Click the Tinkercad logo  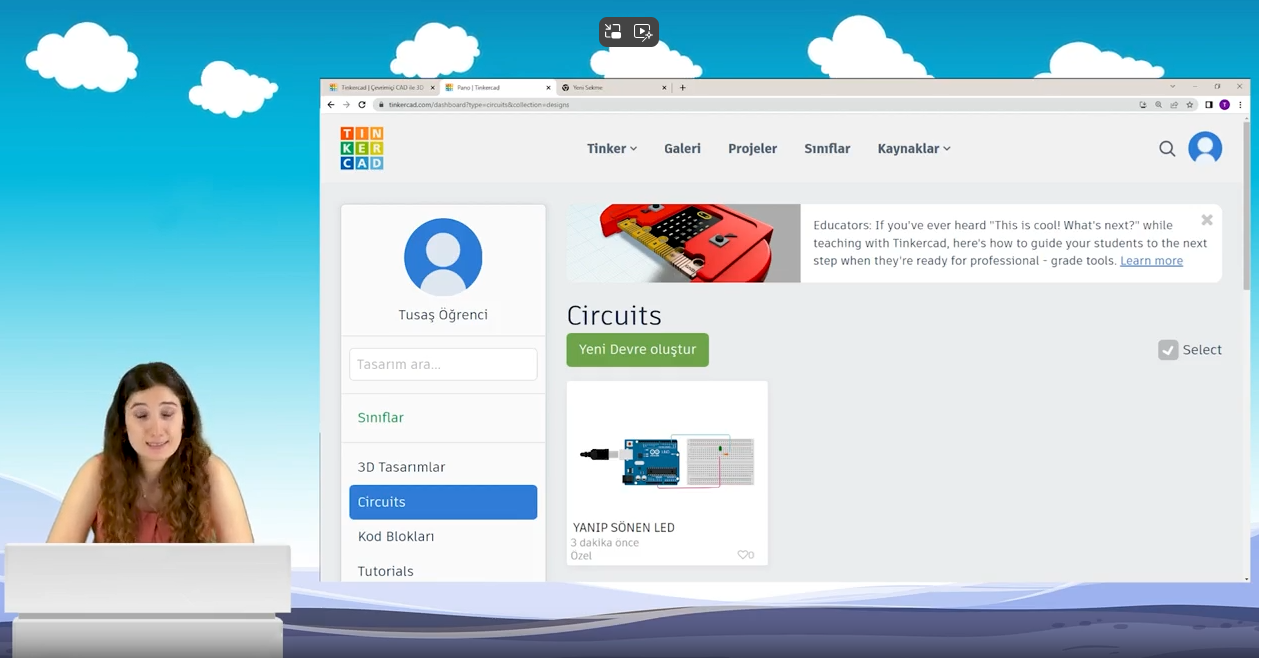click(x=361, y=148)
